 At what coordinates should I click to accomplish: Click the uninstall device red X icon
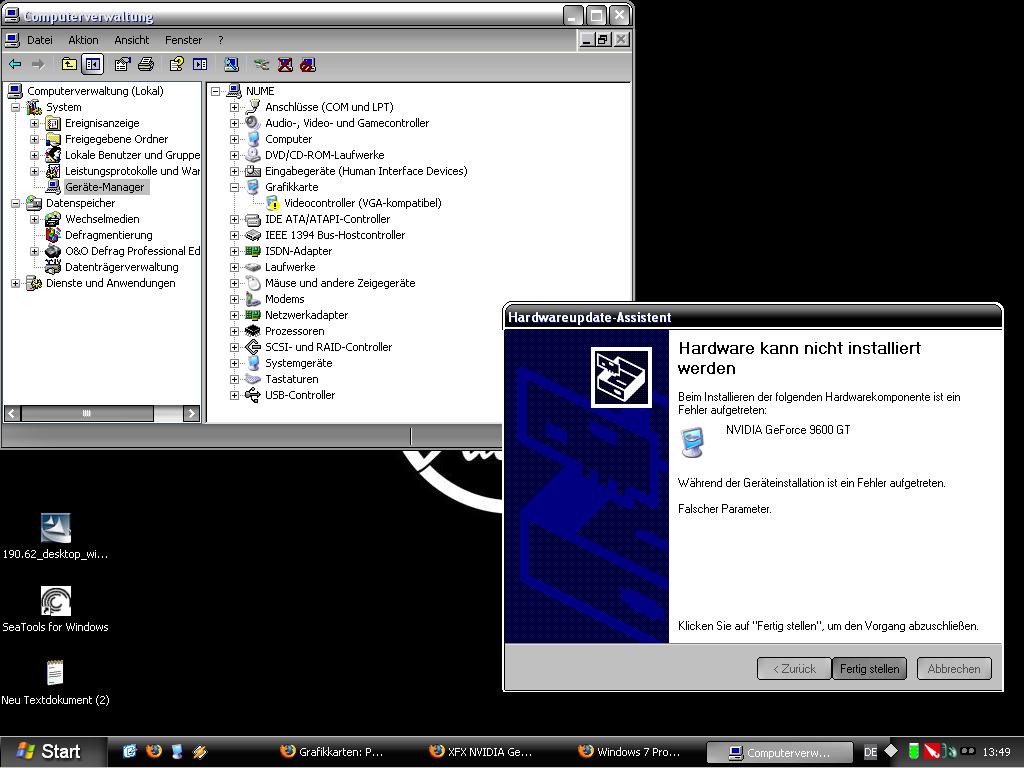tap(285, 64)
